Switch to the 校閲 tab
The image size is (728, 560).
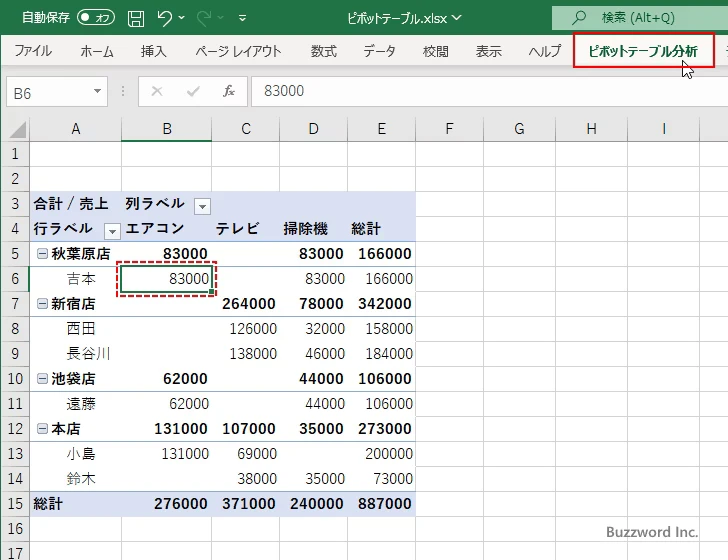(x=436, y=51)
